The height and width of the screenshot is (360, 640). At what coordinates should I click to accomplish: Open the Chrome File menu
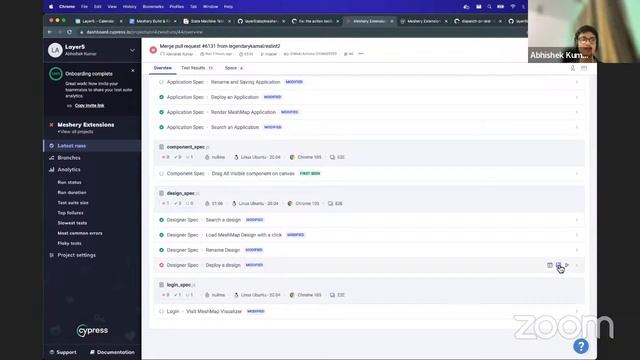84,7
